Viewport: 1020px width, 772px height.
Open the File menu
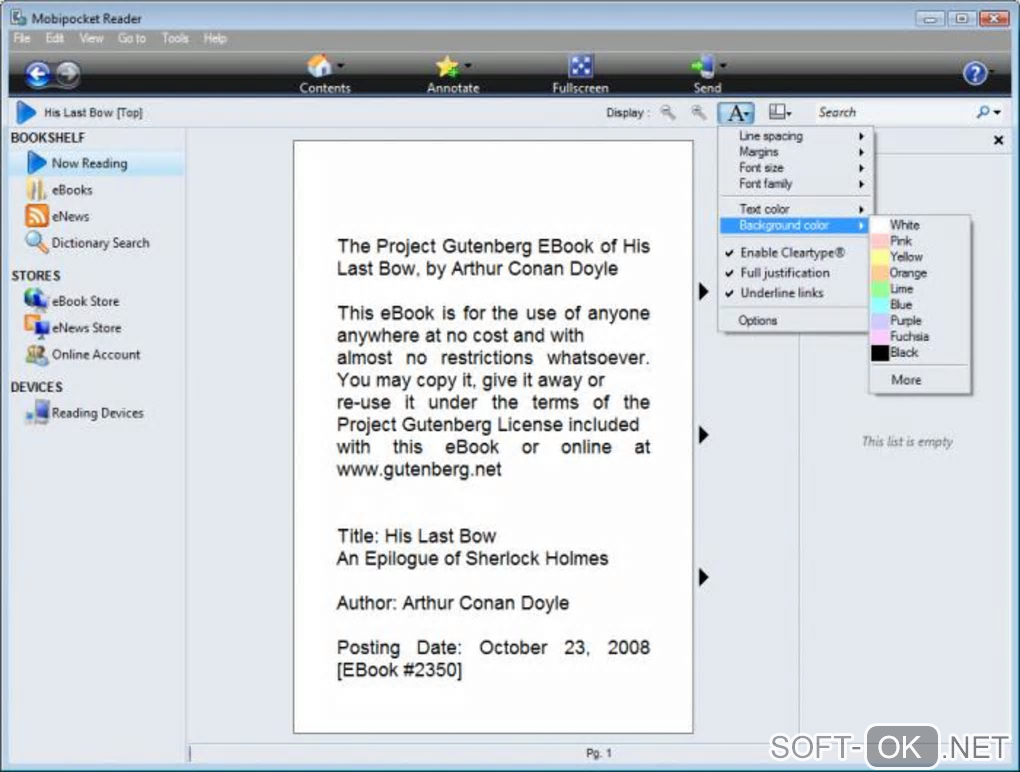tap(22, 38)
